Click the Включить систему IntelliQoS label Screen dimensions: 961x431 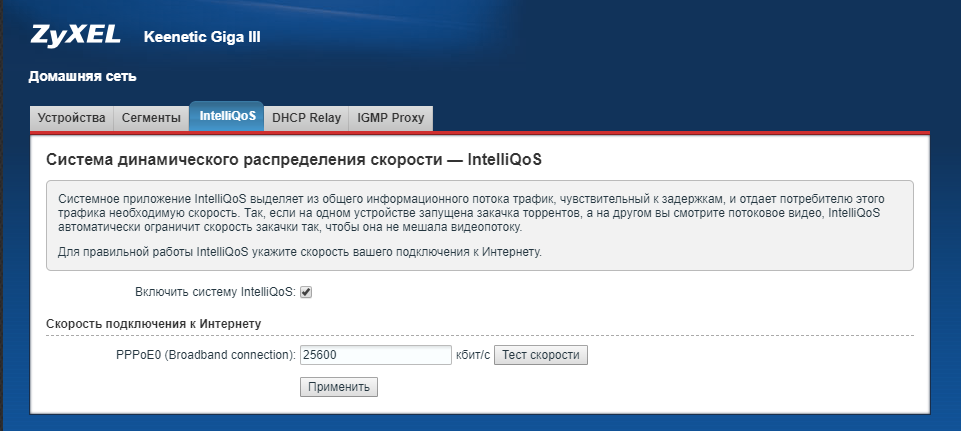click(216, 292)
